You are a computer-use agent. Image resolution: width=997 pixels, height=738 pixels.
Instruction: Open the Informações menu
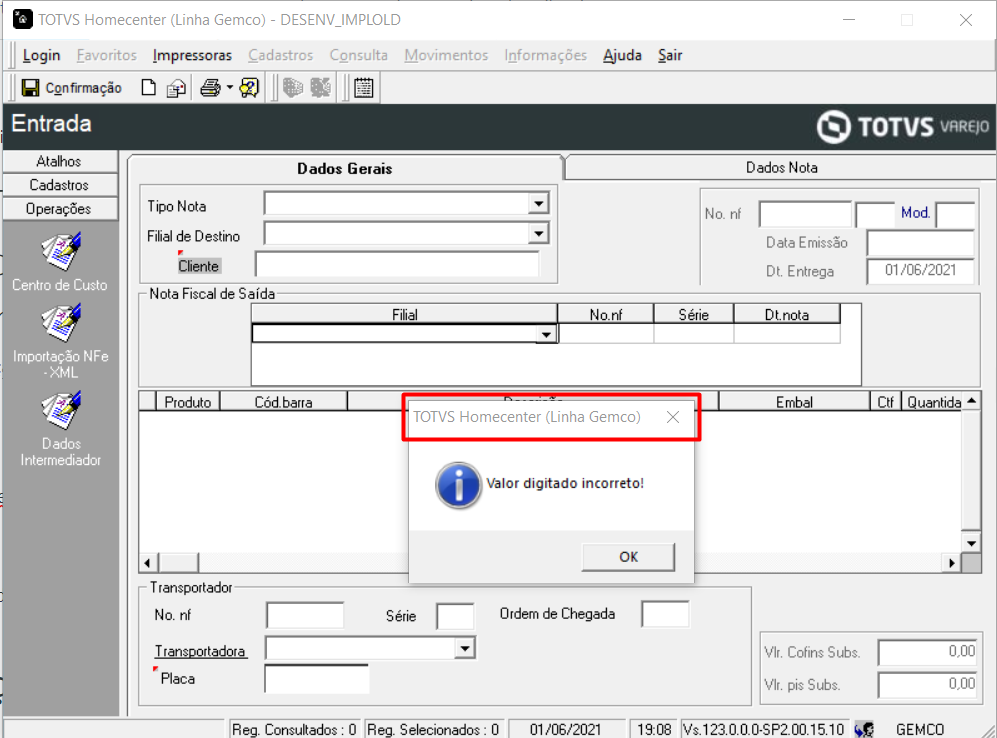coord(545,55)
